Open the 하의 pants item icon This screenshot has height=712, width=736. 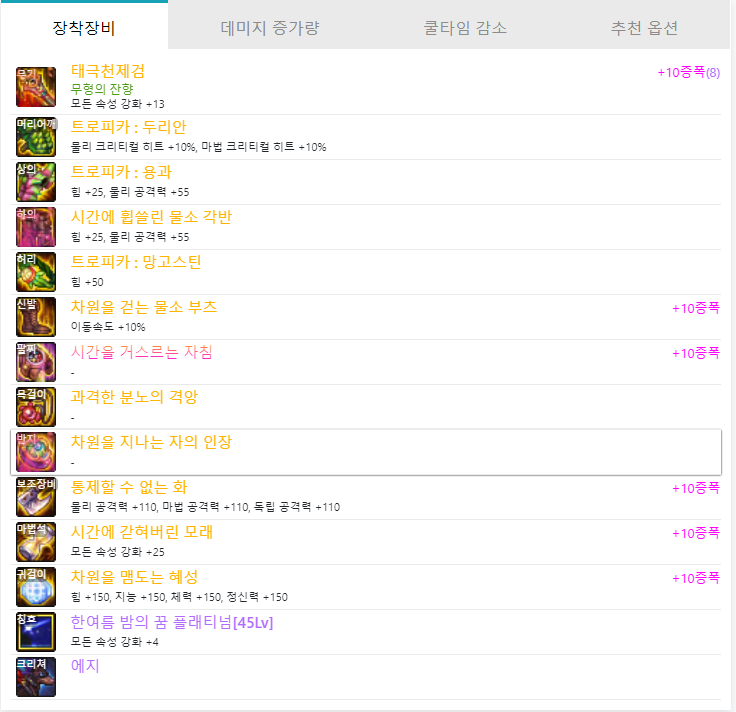tap(36, 227)
